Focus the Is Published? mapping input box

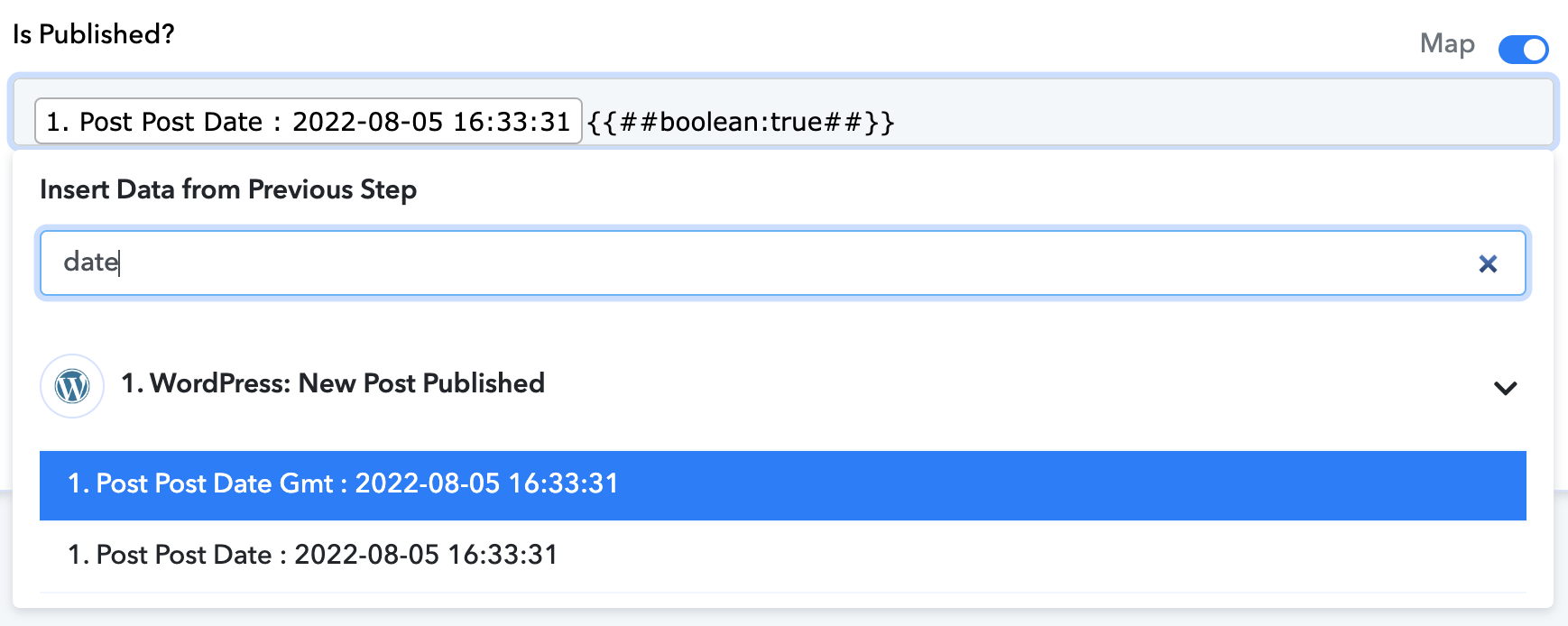[783, 112]
